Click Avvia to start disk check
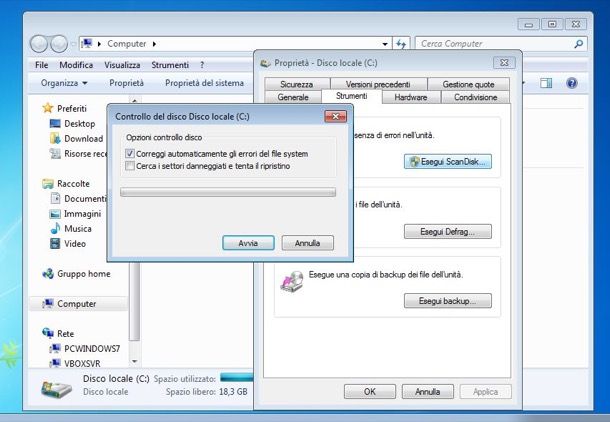 (x=248, y=243)
